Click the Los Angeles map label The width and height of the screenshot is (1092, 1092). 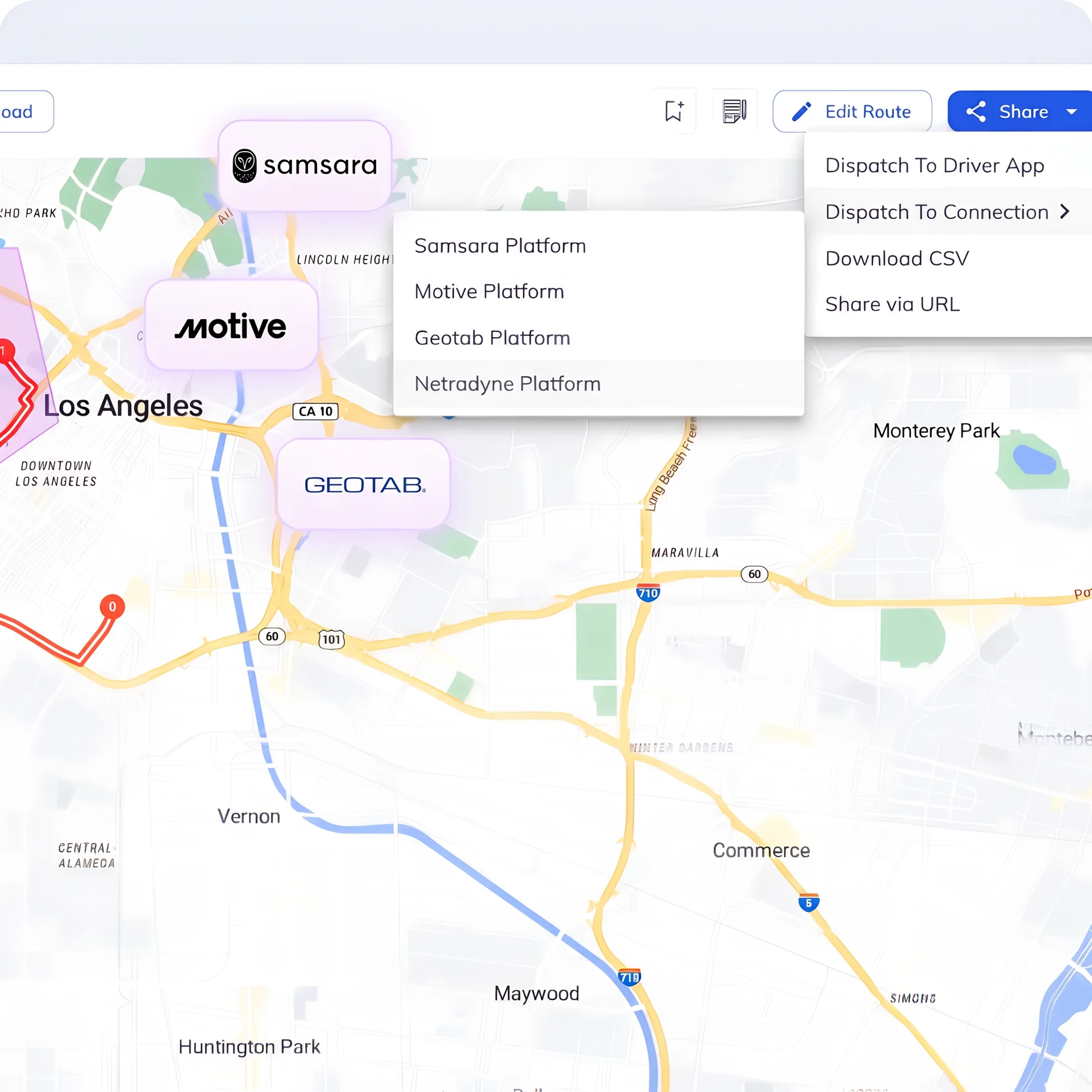[x=123, y=405]
